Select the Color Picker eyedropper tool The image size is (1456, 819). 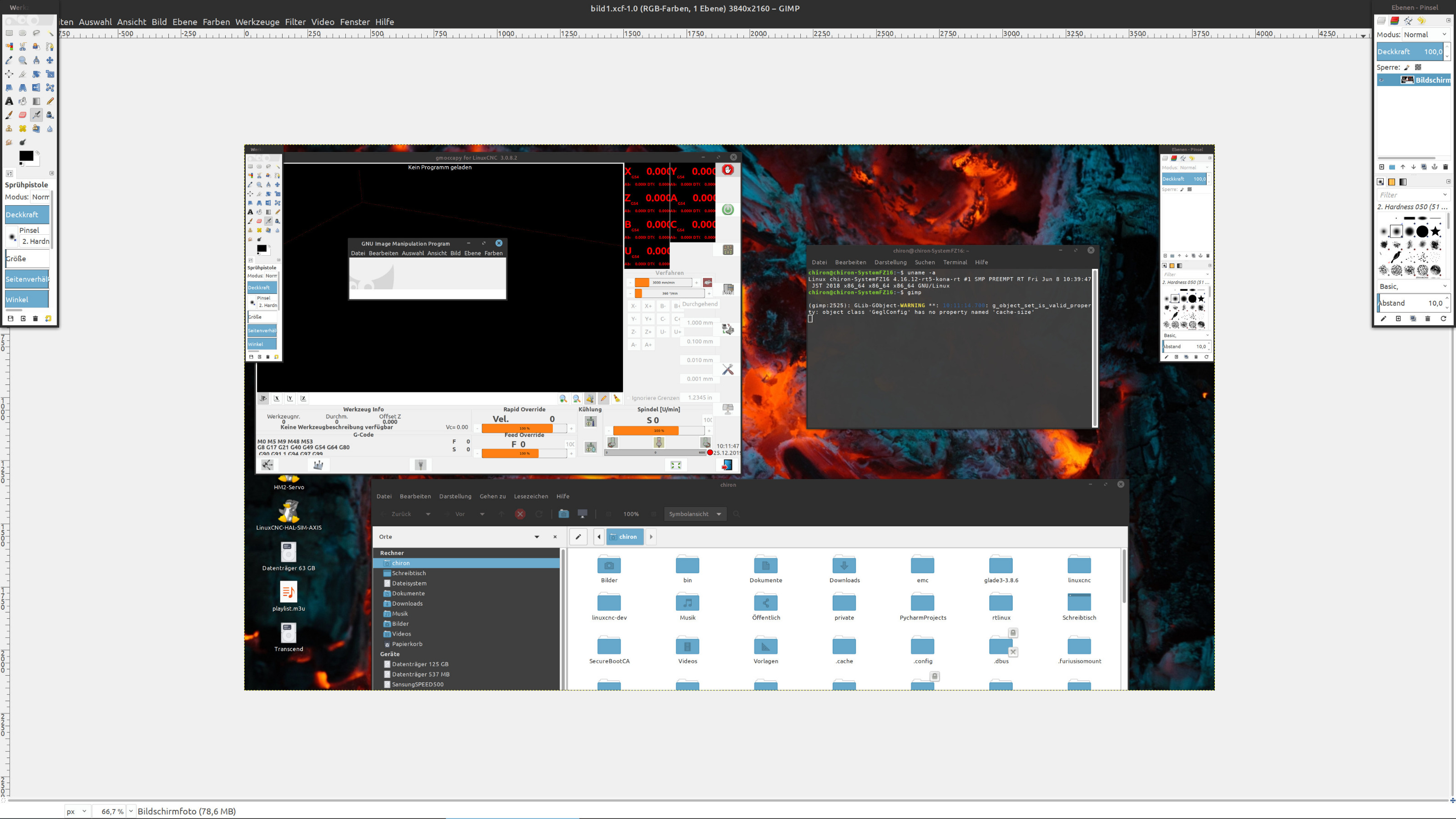coord(9,61)
